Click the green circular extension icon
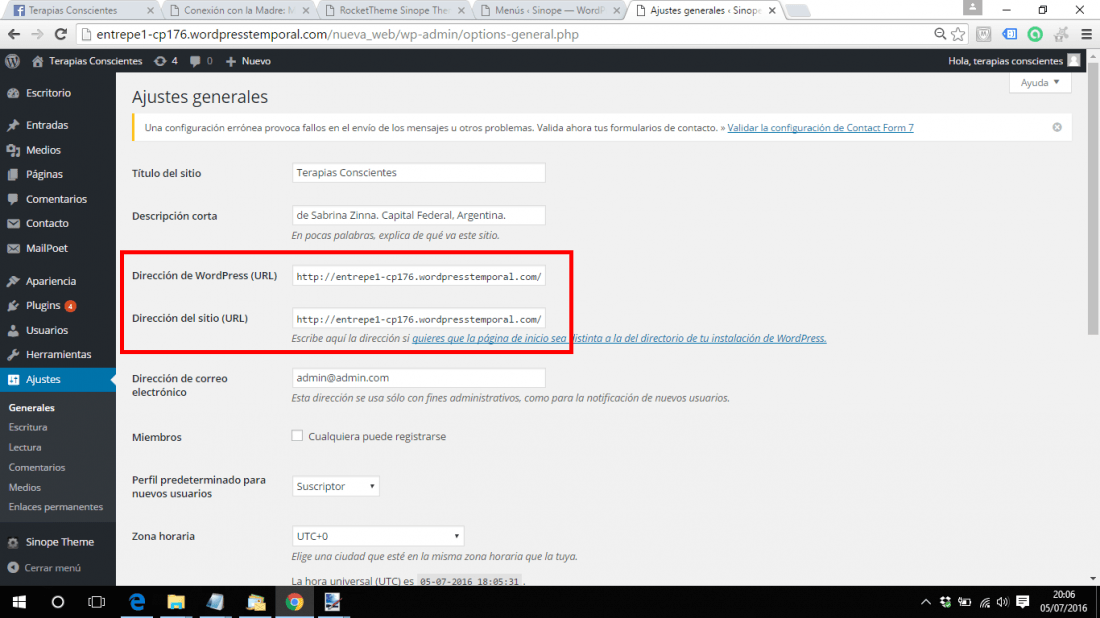The width and height of the screenshot is (1100, 618). [1035, 34]
